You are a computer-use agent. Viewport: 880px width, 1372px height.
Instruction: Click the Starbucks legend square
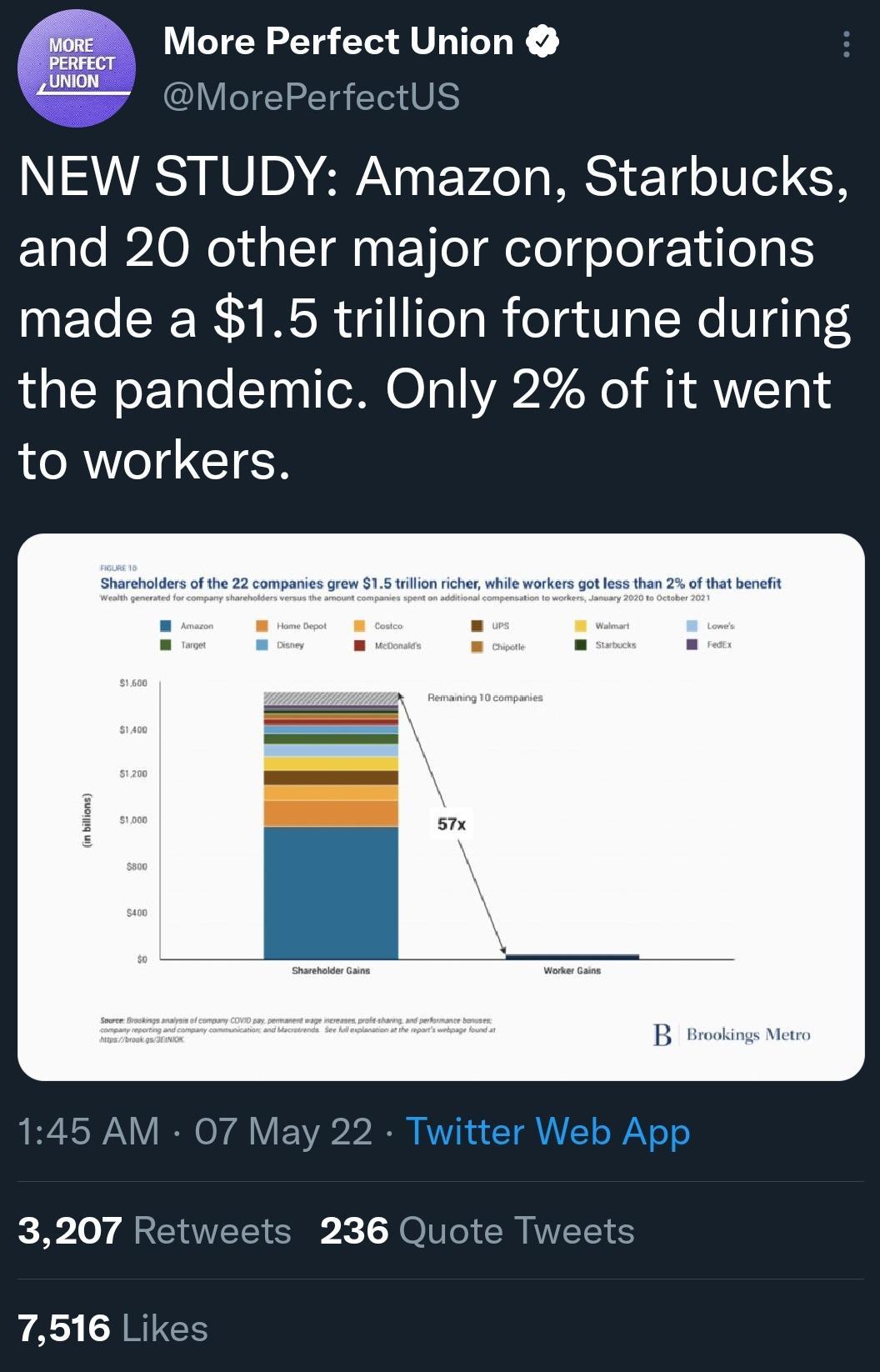(x=583, y=643)
